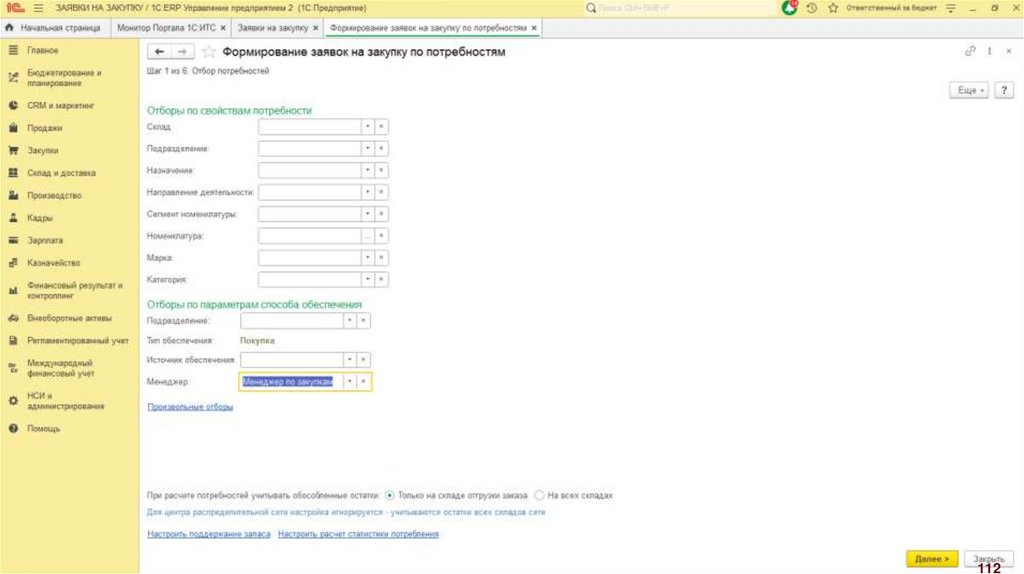Click the Закрыть button
Image resolution: width=1024 pixels, height=574 pixels.
tap(989, 559)
